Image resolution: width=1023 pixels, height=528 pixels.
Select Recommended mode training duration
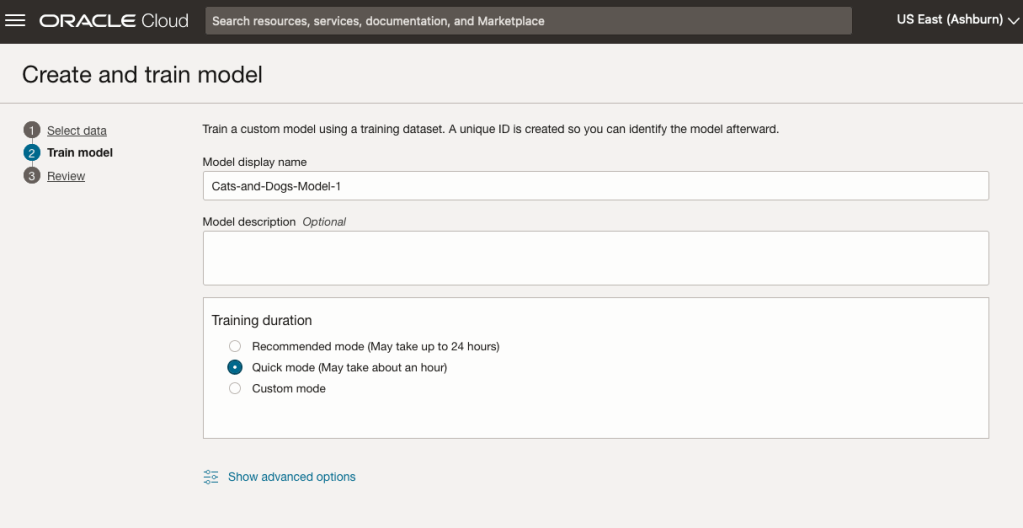point(235,346)
